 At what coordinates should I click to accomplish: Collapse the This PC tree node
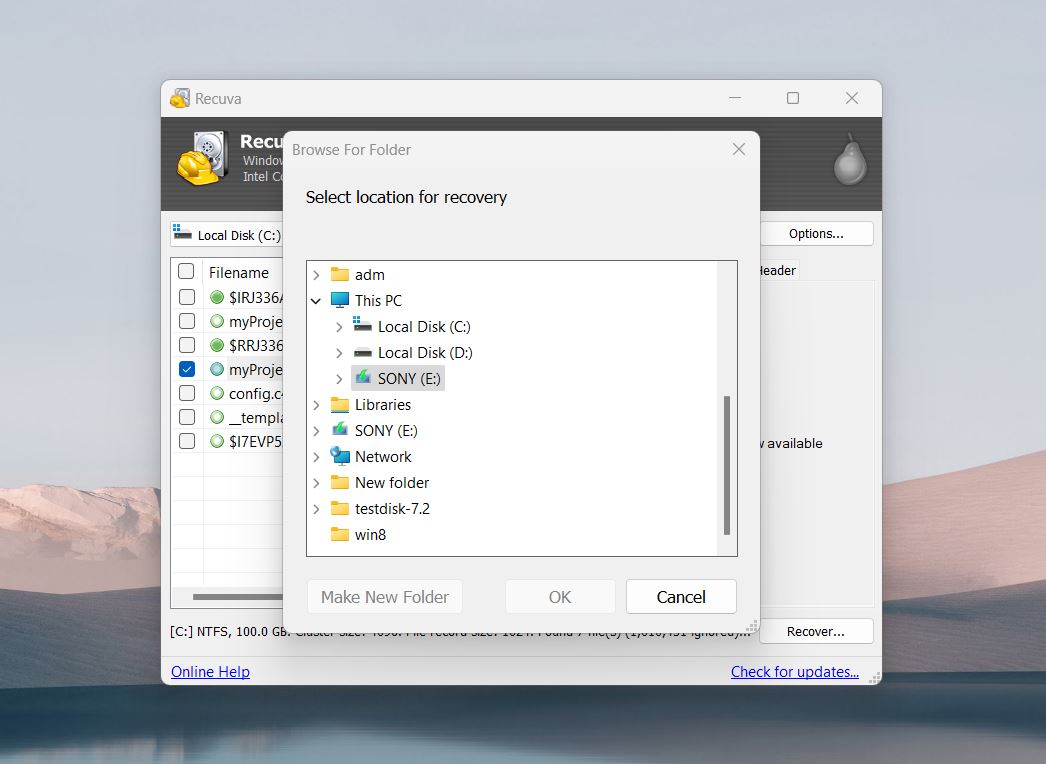[316, 300]
